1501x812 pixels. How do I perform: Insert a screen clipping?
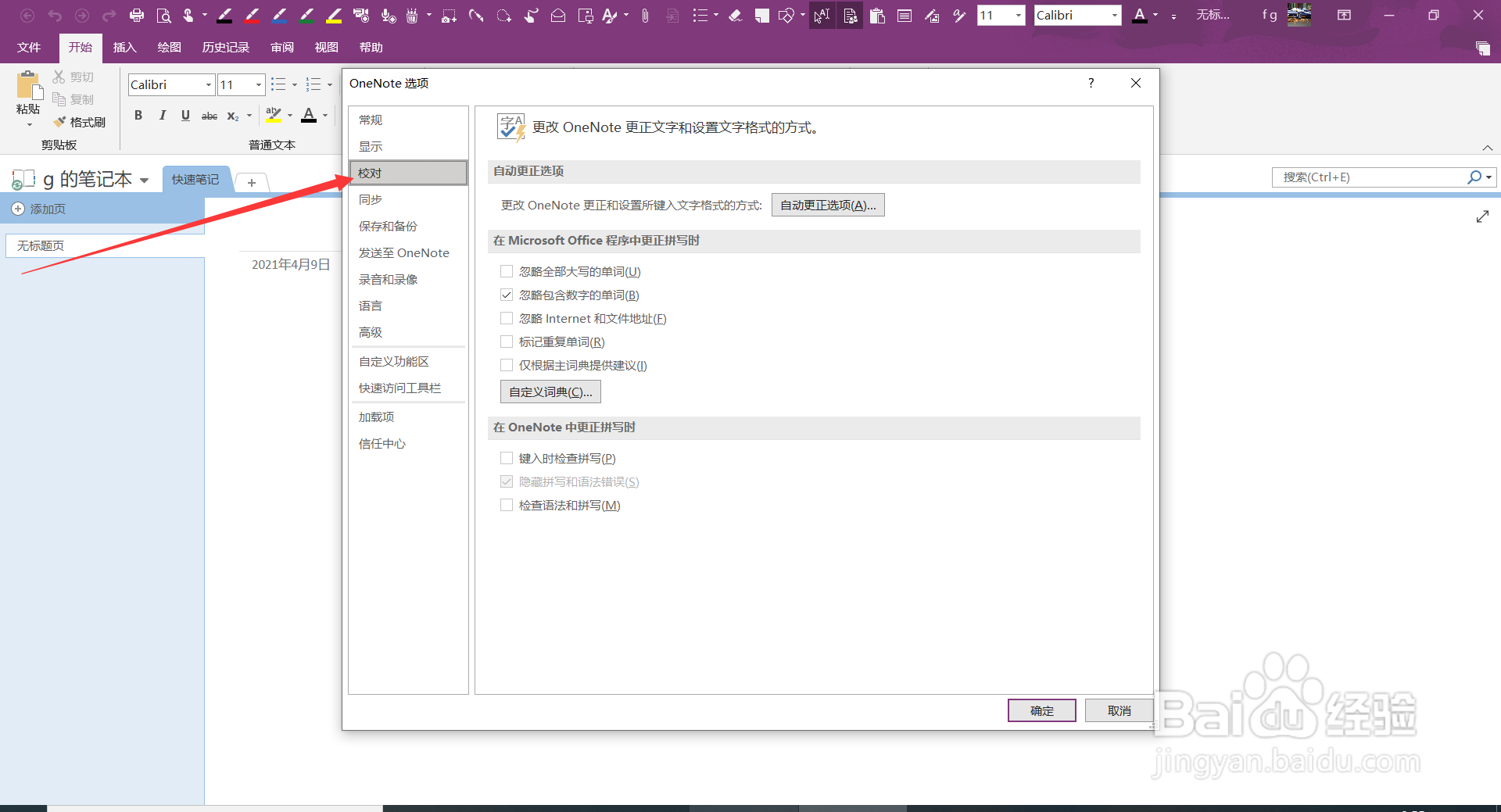(449, 15)
